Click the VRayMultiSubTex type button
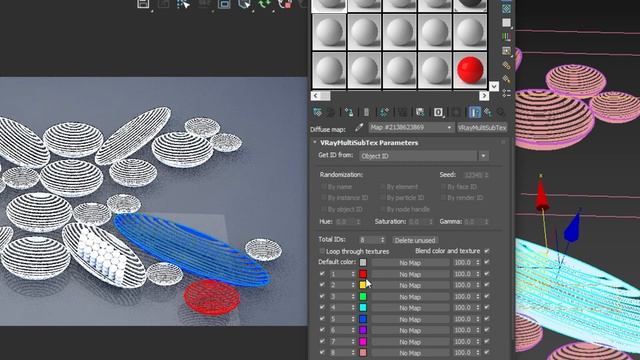The width and height of the screenshot is (640, 360). point(482,128)
